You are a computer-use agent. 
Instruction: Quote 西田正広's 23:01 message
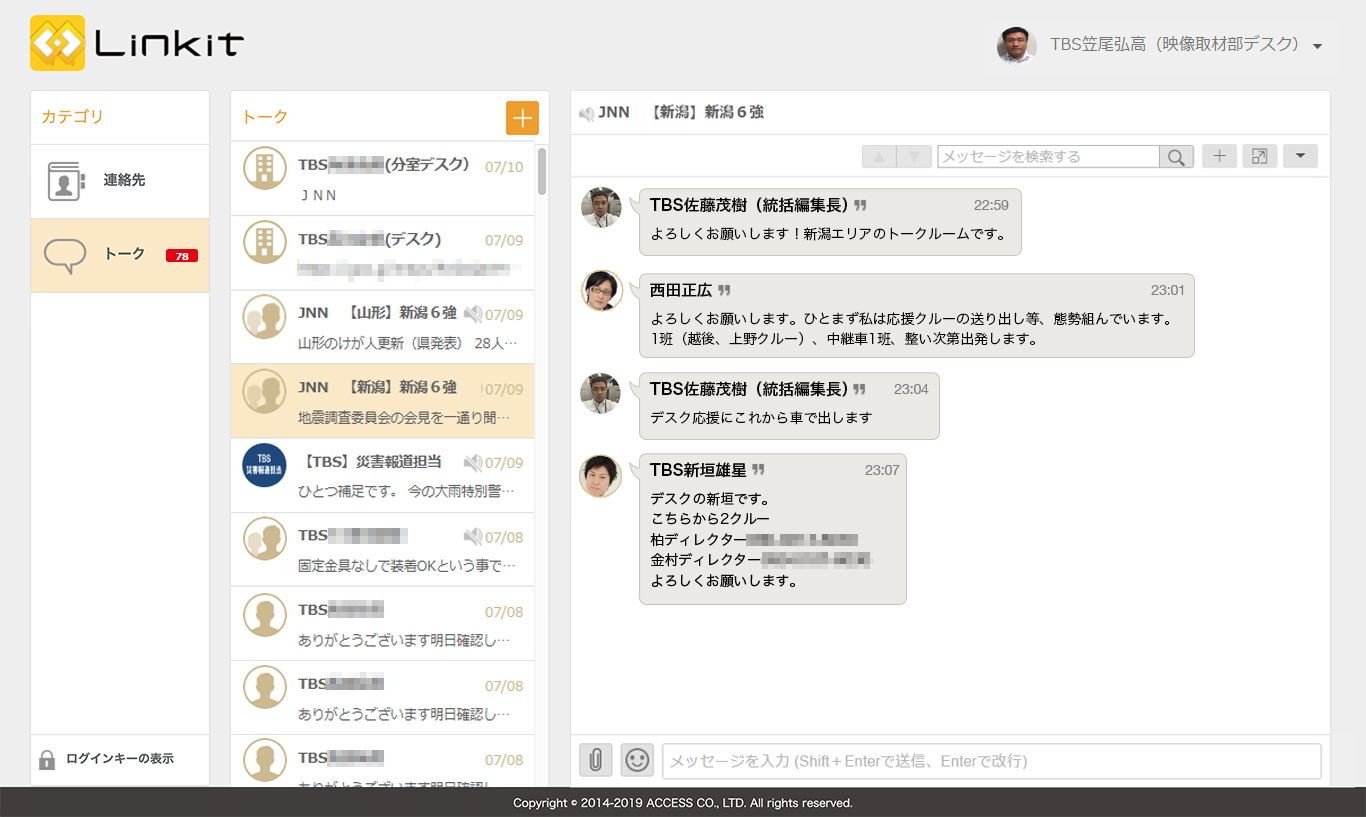[724, 290]
